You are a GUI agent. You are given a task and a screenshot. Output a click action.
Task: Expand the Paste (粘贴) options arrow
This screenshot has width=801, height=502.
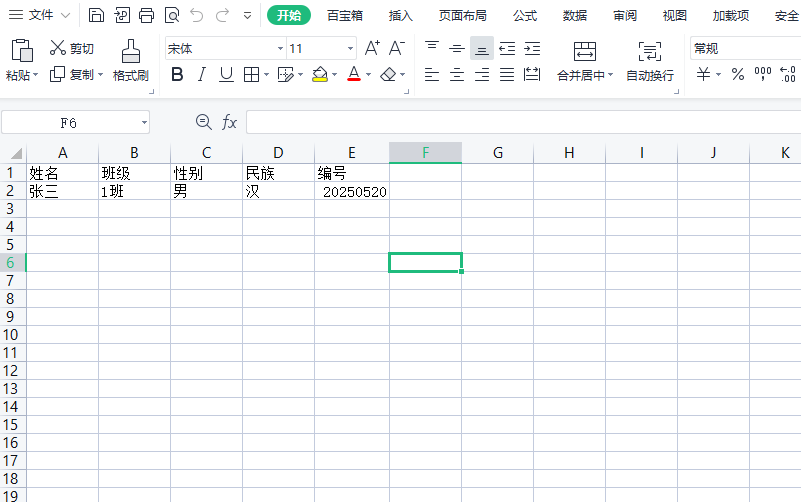36,75
